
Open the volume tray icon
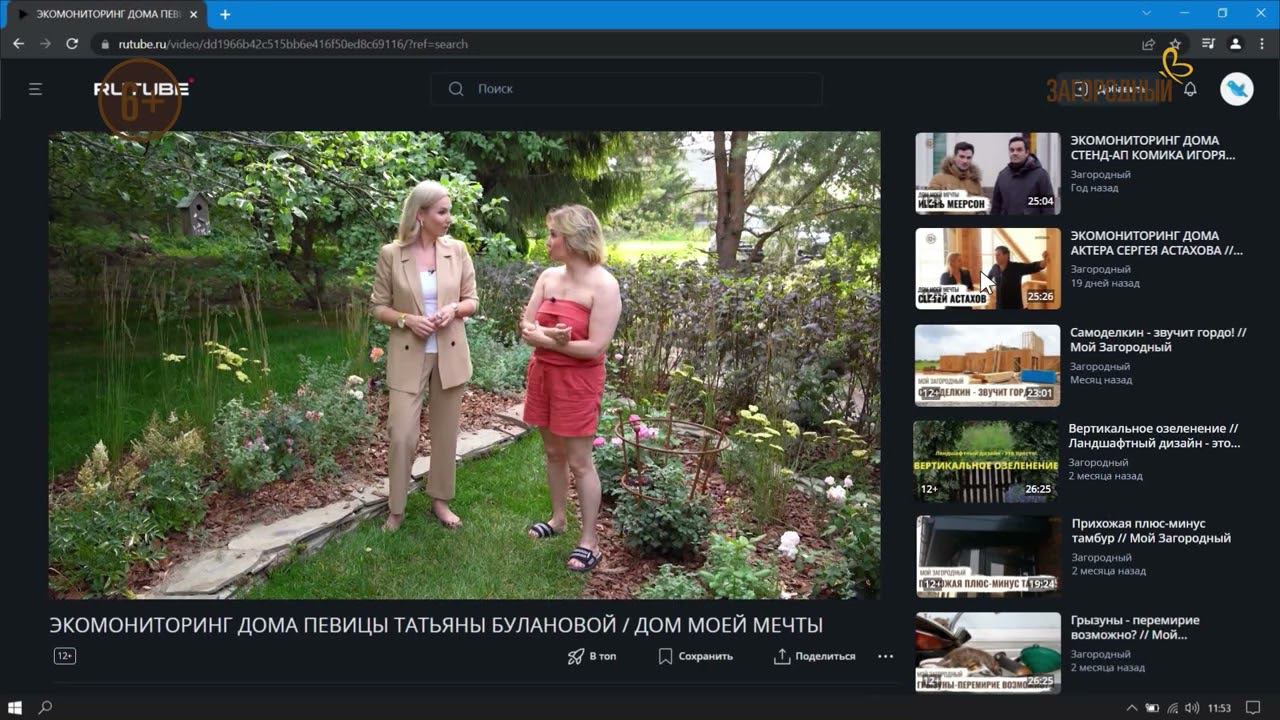(1191, 708)
